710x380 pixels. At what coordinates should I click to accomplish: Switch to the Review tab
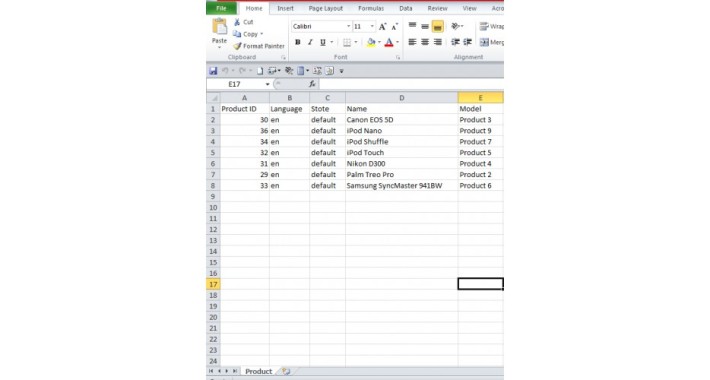(x=437, y=8)
